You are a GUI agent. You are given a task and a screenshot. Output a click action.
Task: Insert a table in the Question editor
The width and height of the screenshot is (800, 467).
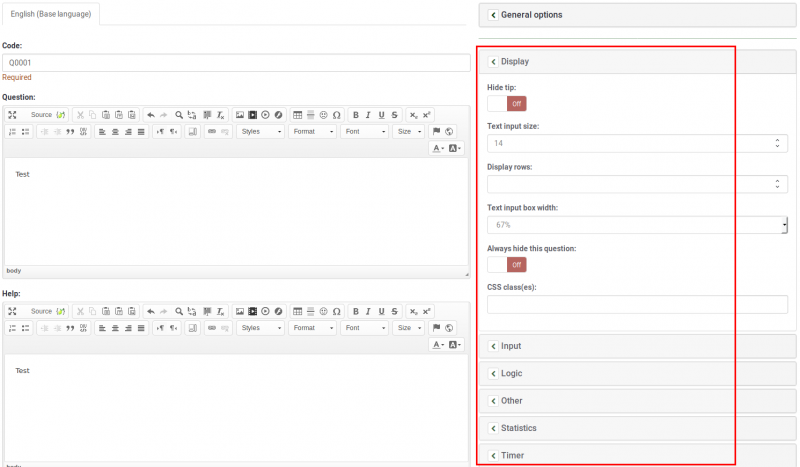coord(298,115)
